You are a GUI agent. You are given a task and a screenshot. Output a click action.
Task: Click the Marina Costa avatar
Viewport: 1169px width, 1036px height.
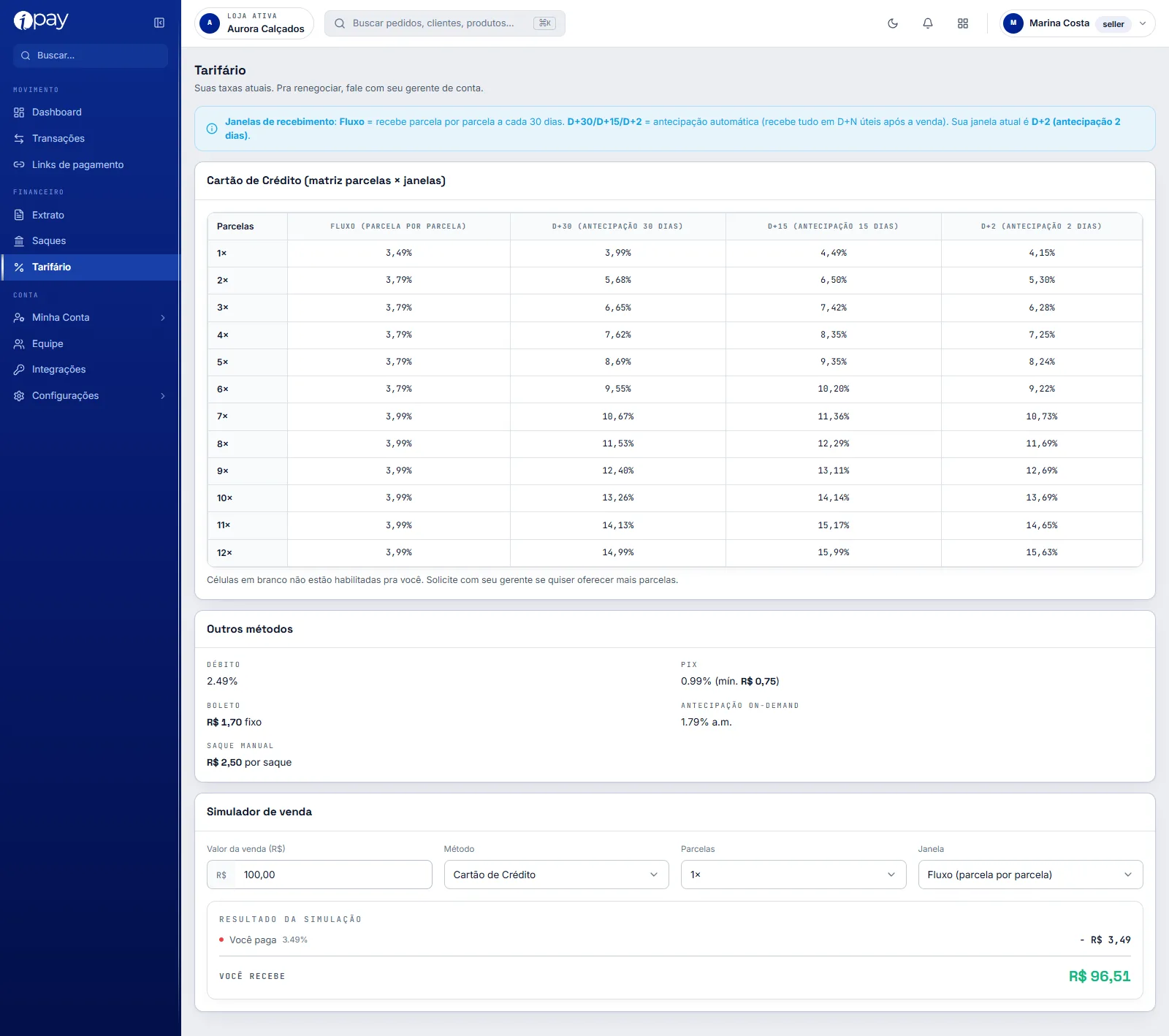[1013, 23]
